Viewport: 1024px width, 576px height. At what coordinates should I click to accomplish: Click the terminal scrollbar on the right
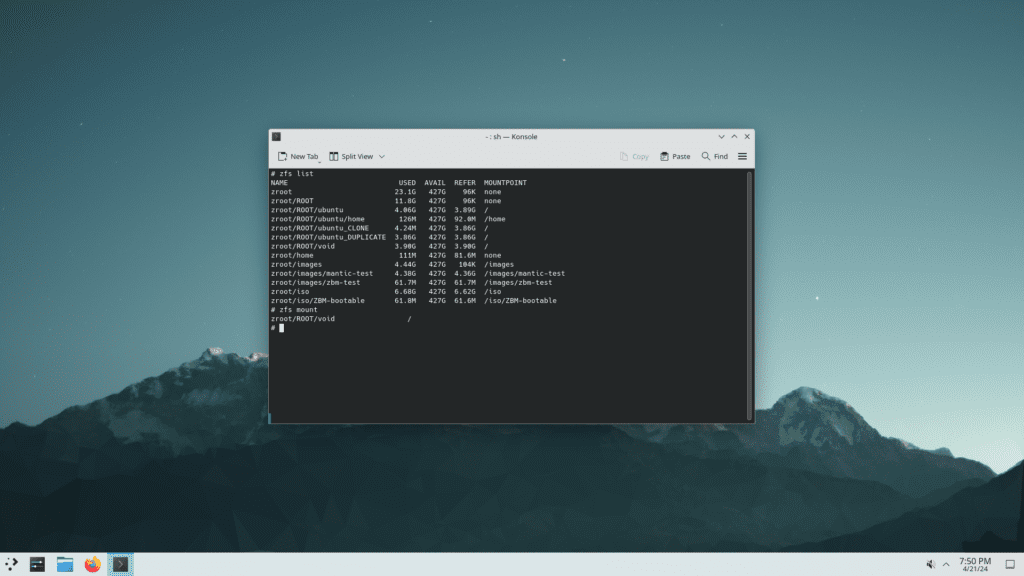point(748,250)
